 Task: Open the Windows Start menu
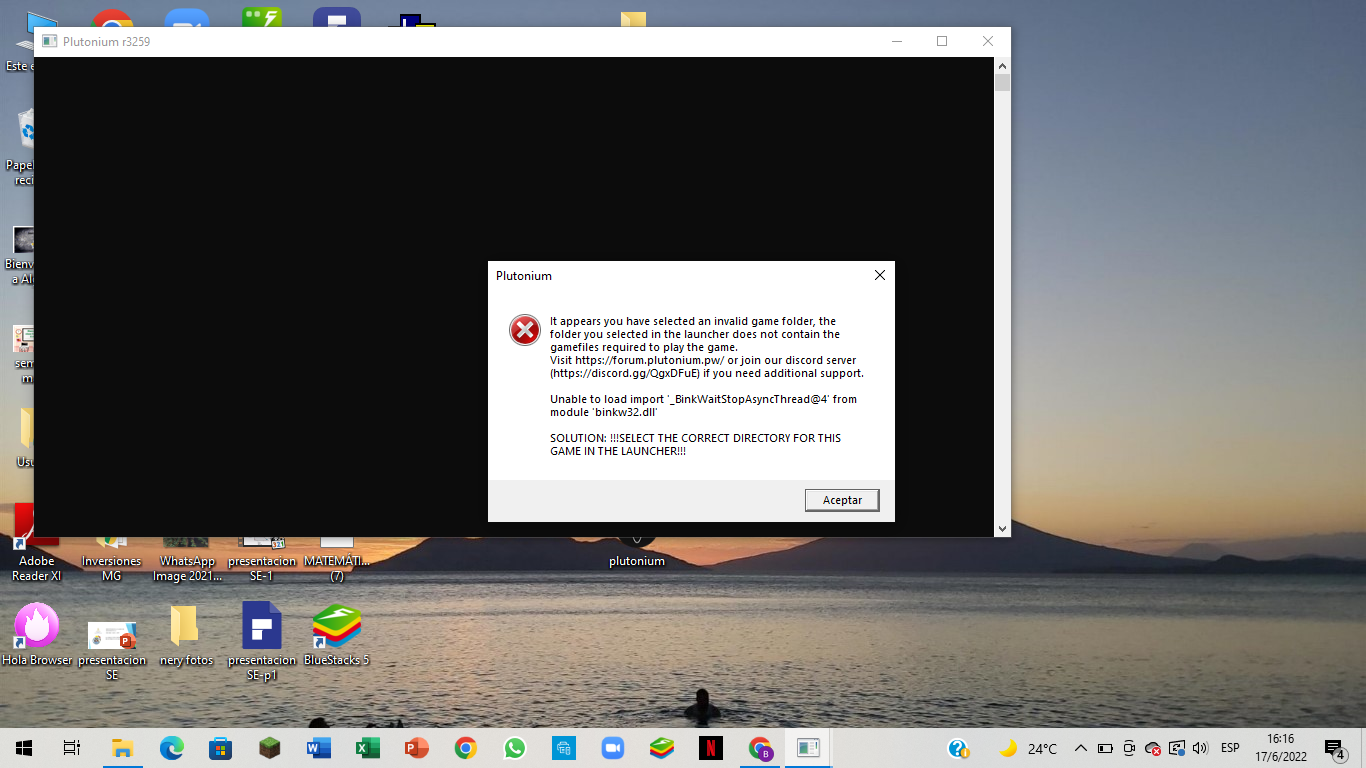point(24,748)
